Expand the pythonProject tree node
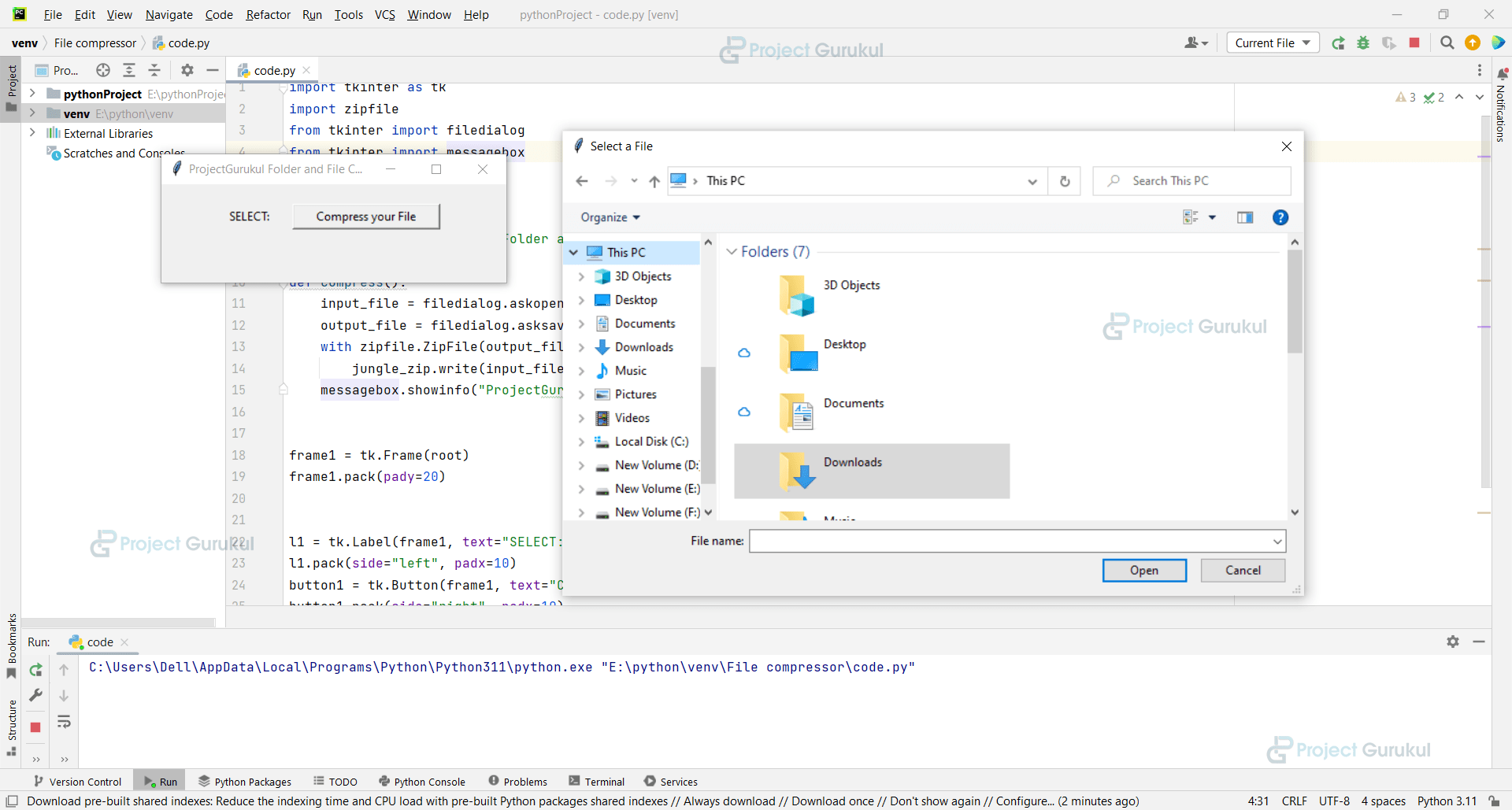Viewport: 1512px width, 810px height. 32,94
